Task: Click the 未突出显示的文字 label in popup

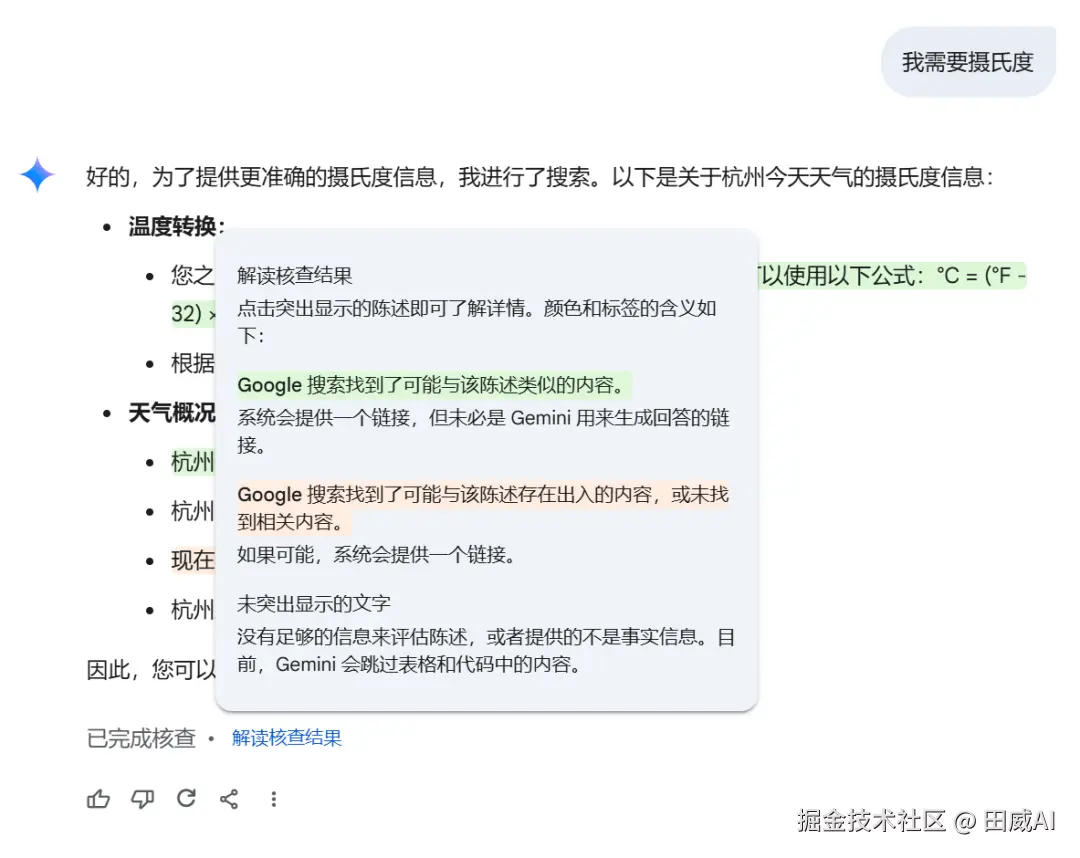Action: pos(313,604)
